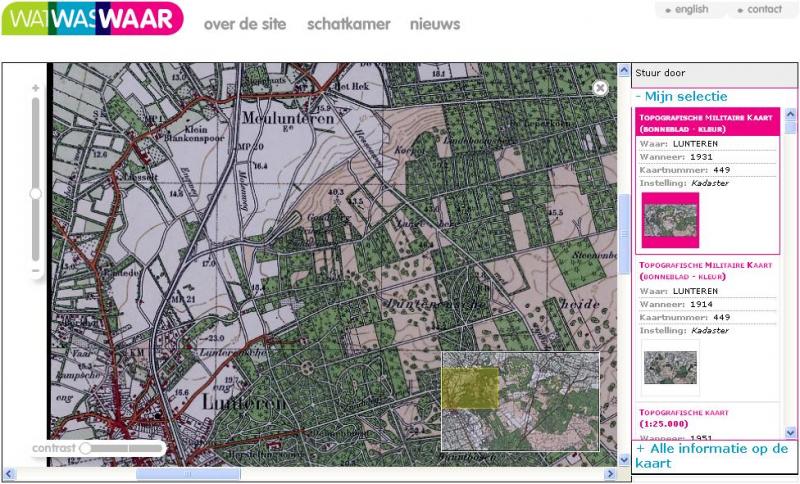Click horizontal scrollbar right arrow
800x484 pixels.
(x=610, y=474)
